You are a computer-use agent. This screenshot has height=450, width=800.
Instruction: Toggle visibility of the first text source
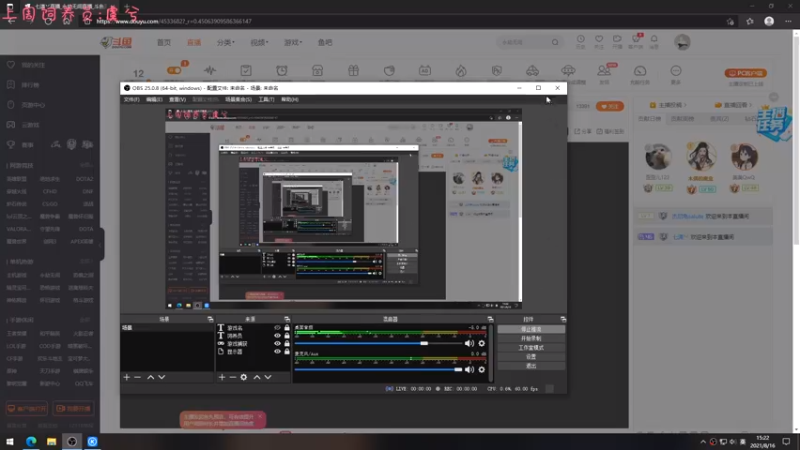[x=277, y=328]
